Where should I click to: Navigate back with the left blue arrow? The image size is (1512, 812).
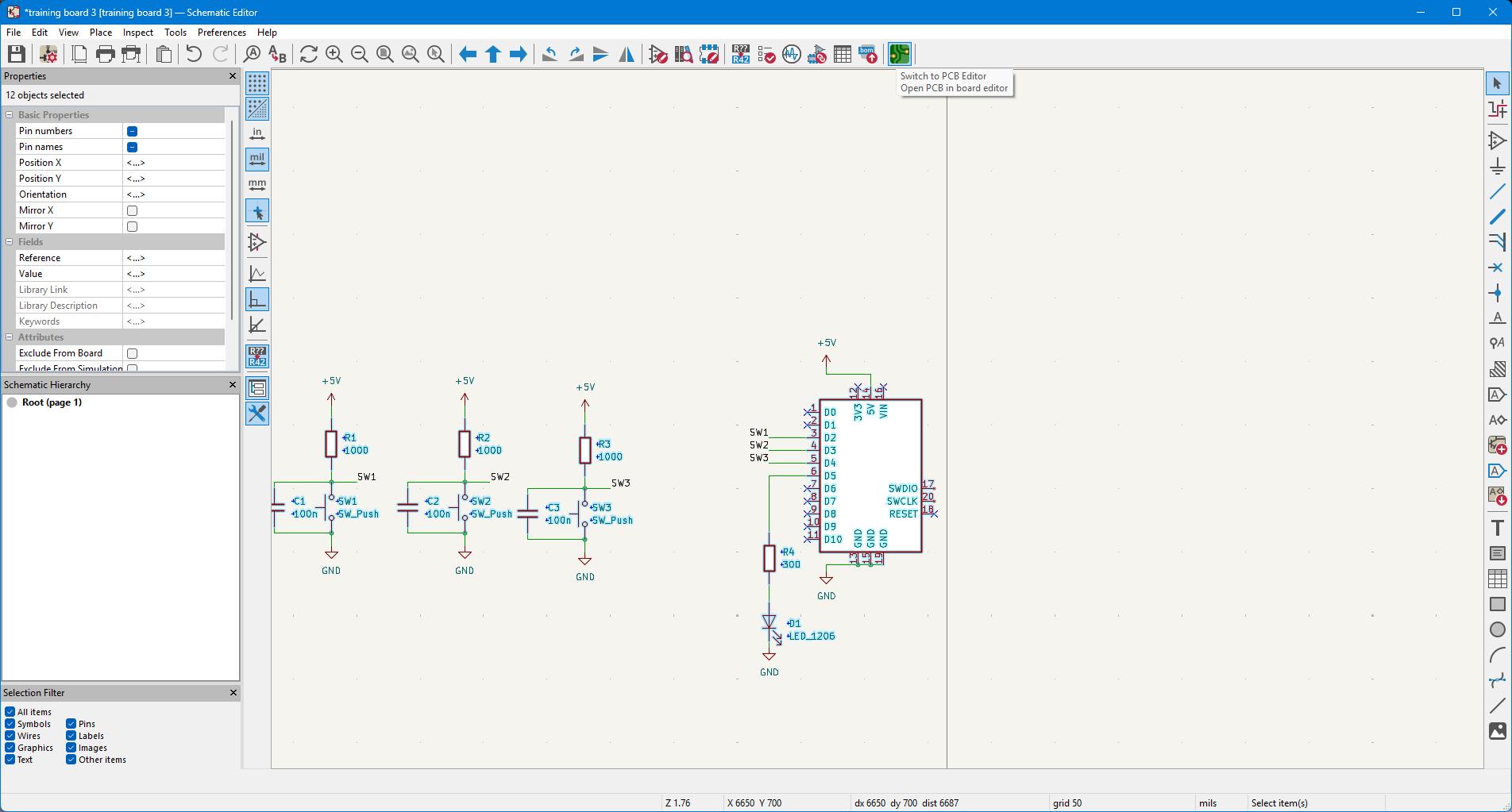click(x=468, y=54)
